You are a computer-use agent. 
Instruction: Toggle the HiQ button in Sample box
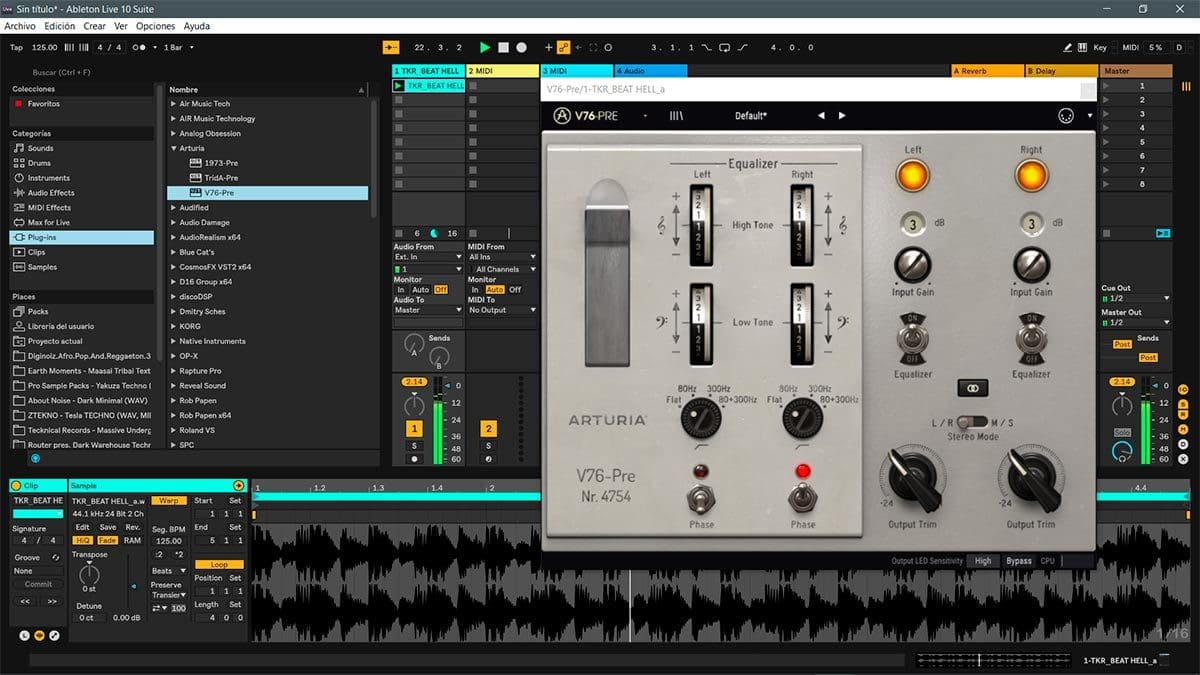83,540
